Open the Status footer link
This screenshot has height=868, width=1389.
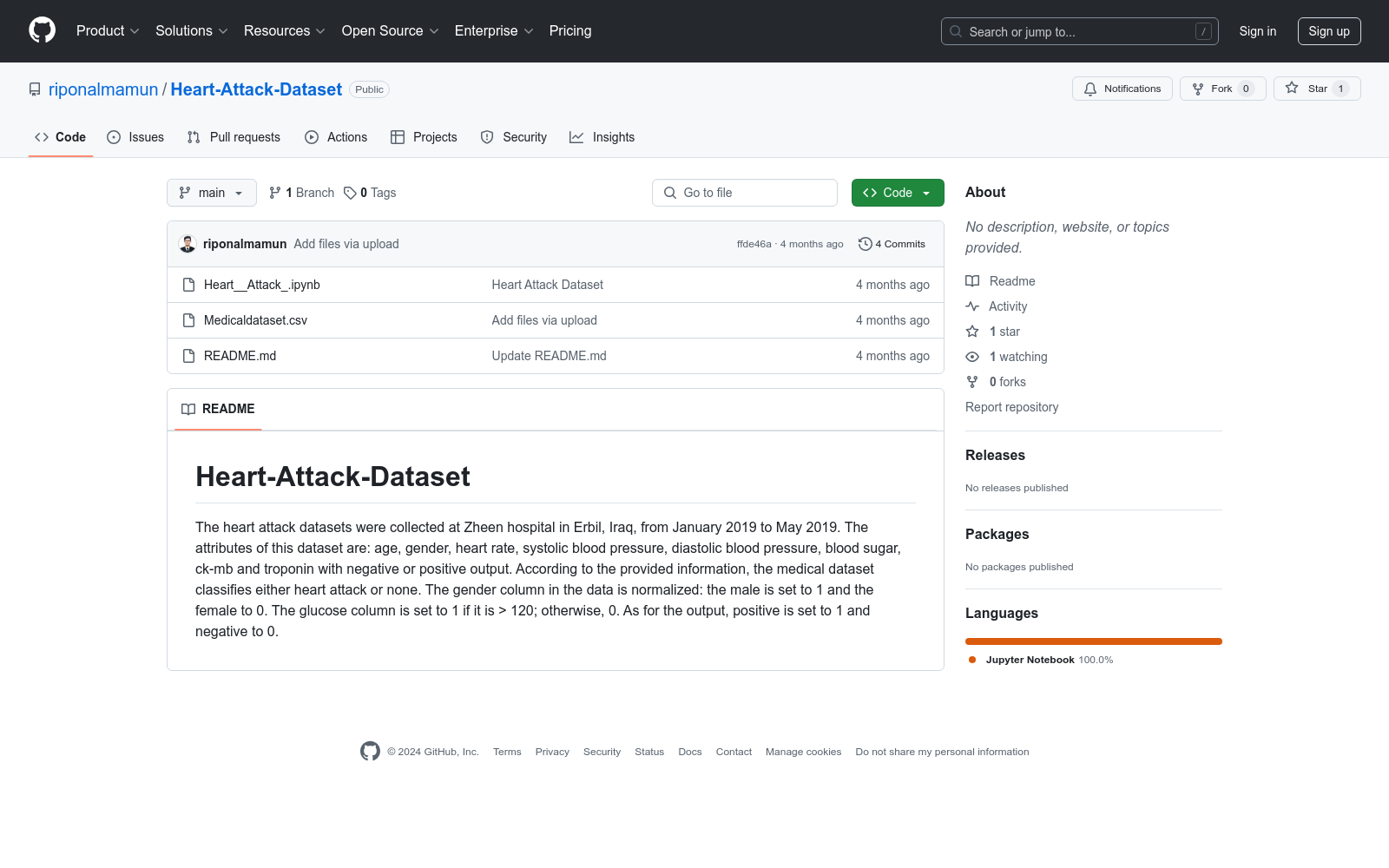point(649,752)
